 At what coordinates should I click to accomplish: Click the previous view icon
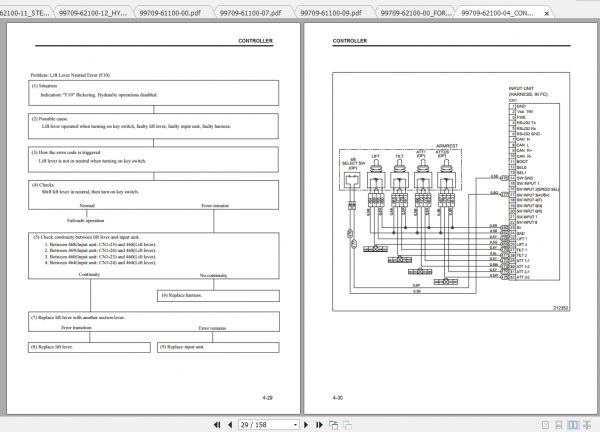tap(334, 425)
